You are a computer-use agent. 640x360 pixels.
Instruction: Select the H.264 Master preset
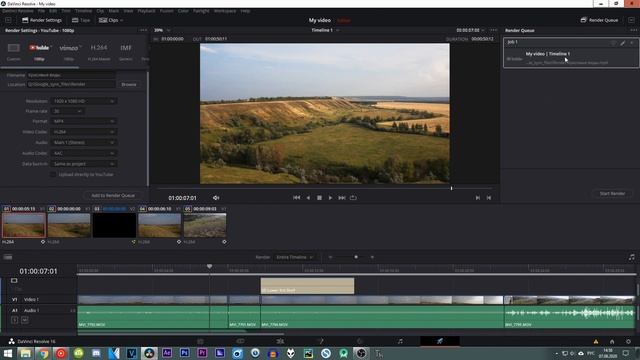[x=99, y=48]
